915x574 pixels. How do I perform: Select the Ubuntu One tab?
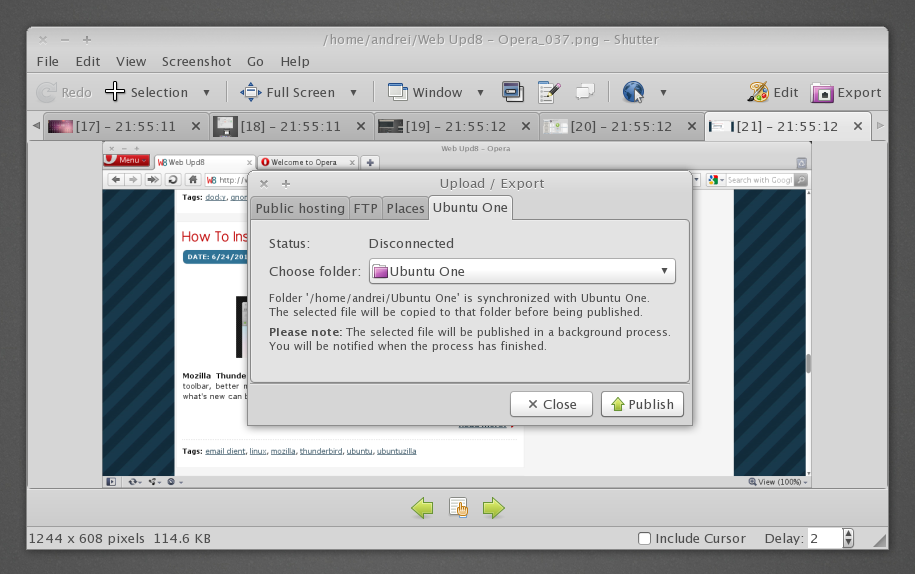470,208
